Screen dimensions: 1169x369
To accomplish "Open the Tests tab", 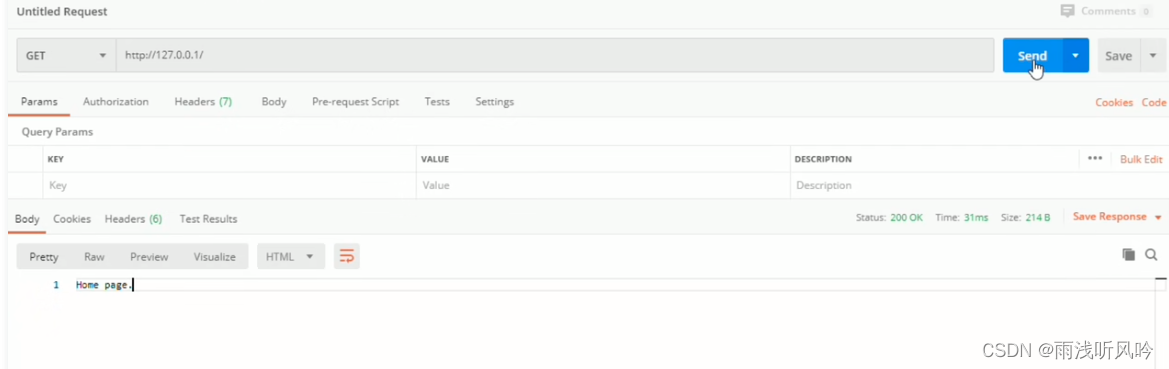I will (x=437, y=101).
